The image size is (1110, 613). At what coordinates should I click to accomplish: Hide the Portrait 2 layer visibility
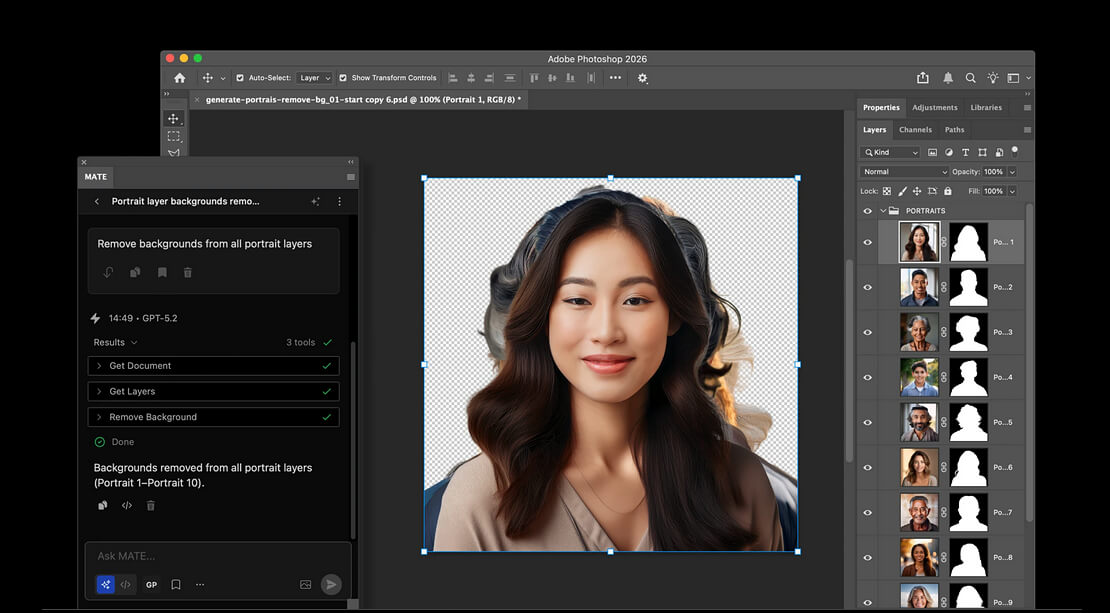tap(867, 287)
